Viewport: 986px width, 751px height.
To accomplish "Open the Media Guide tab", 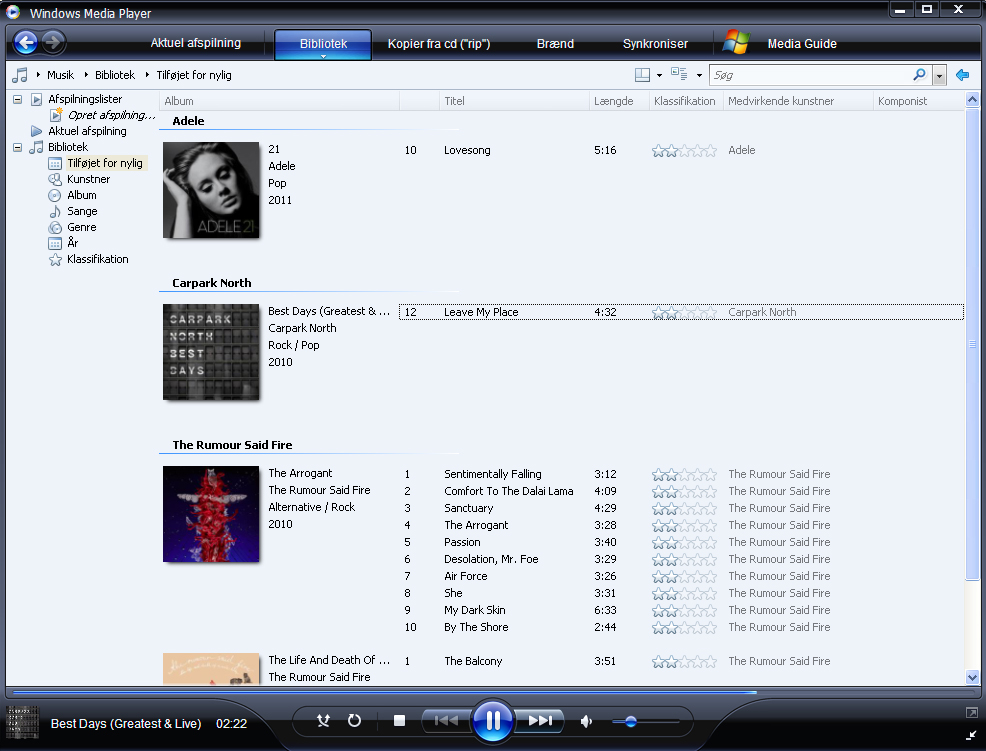I will (x=802, y=44).
